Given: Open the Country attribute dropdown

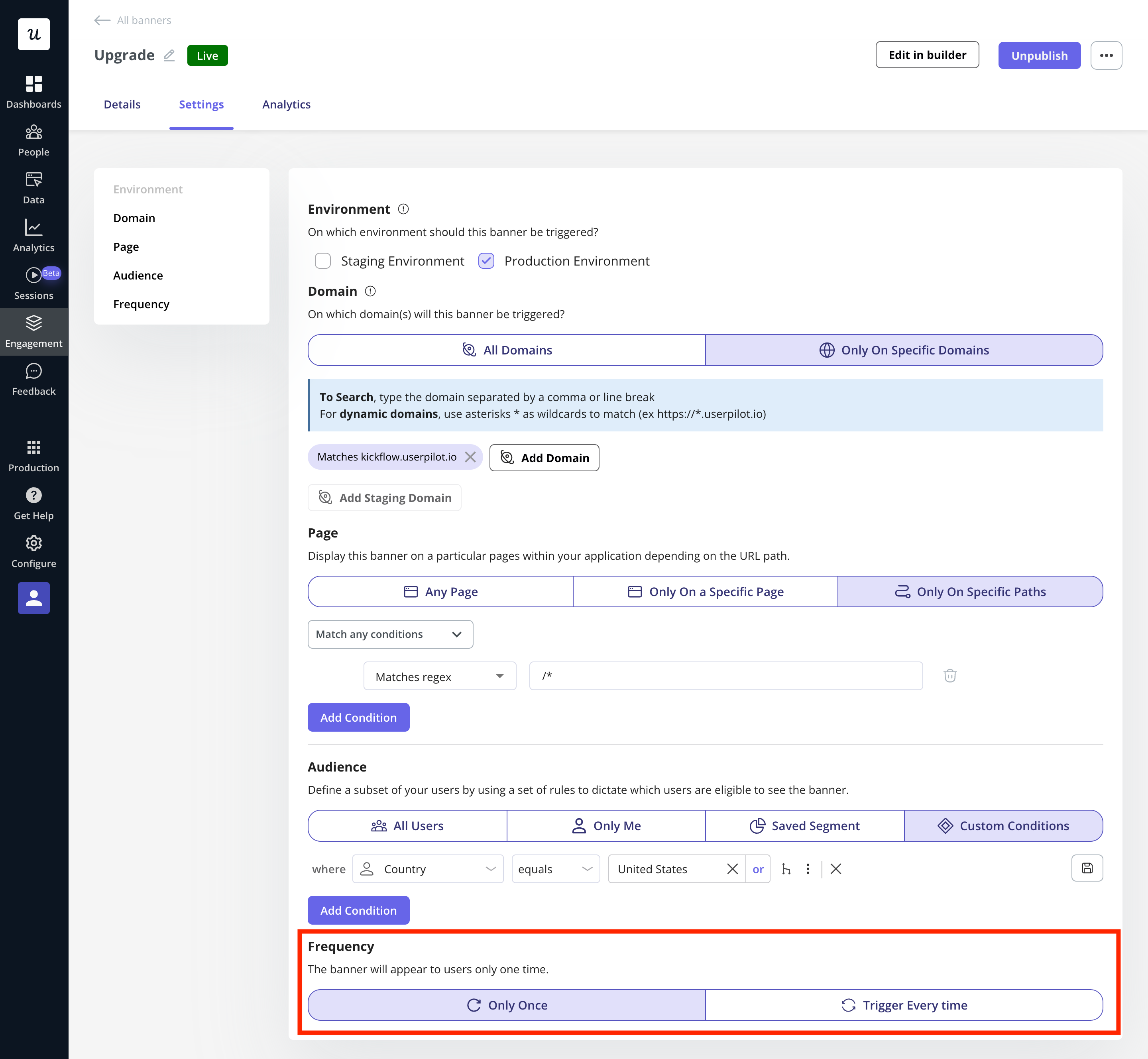Looking at the screenshot, I should 428,869.
